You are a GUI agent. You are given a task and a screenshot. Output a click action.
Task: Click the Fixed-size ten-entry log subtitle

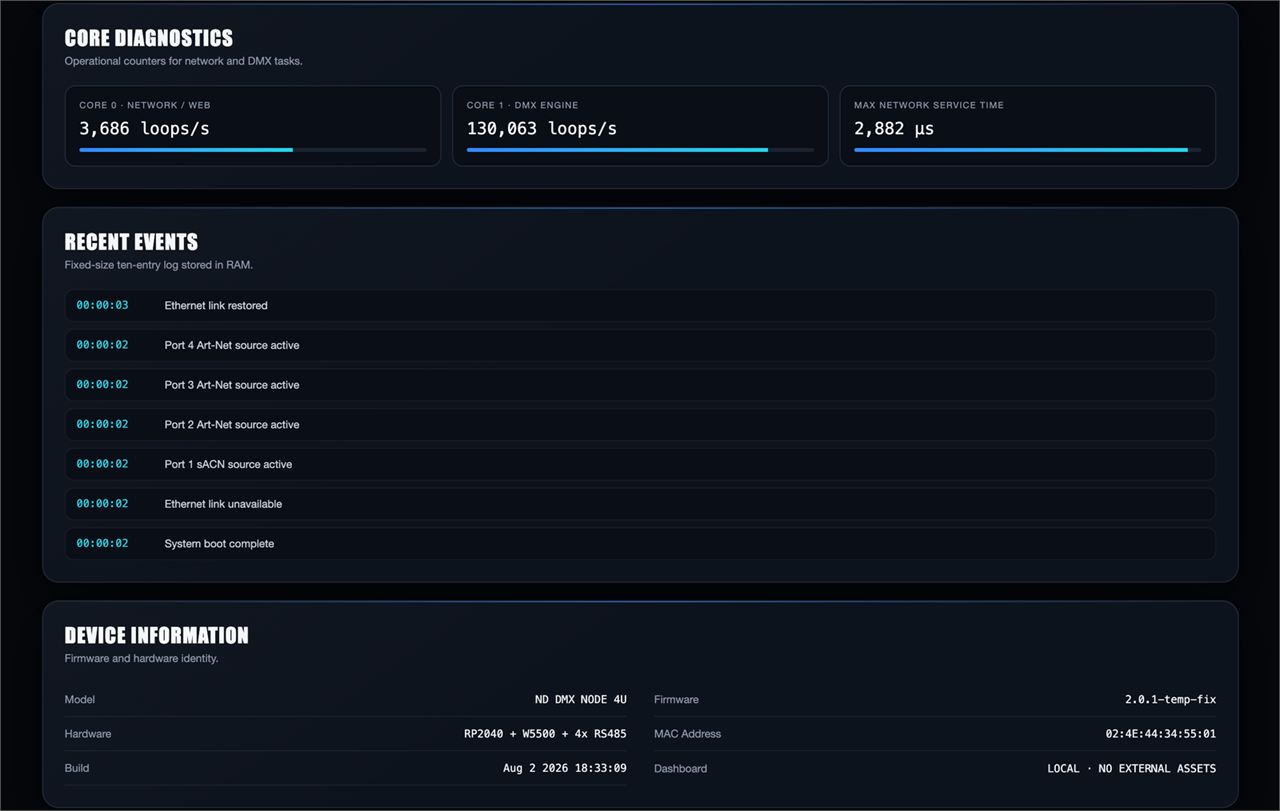159,265
